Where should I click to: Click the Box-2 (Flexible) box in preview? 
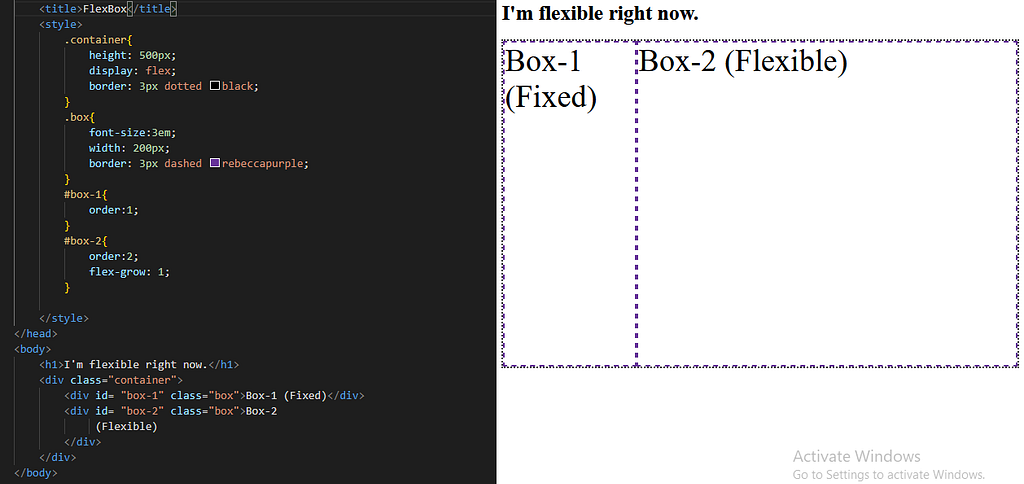[x=827, y=204]
